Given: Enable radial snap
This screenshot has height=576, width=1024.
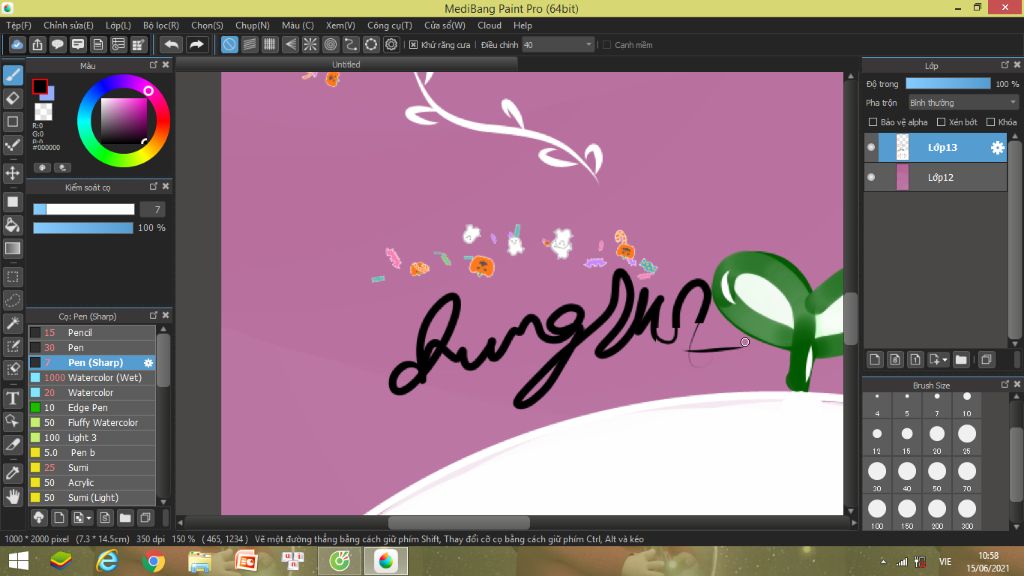Looking at the screenshot, I should [x=310, y=44].
